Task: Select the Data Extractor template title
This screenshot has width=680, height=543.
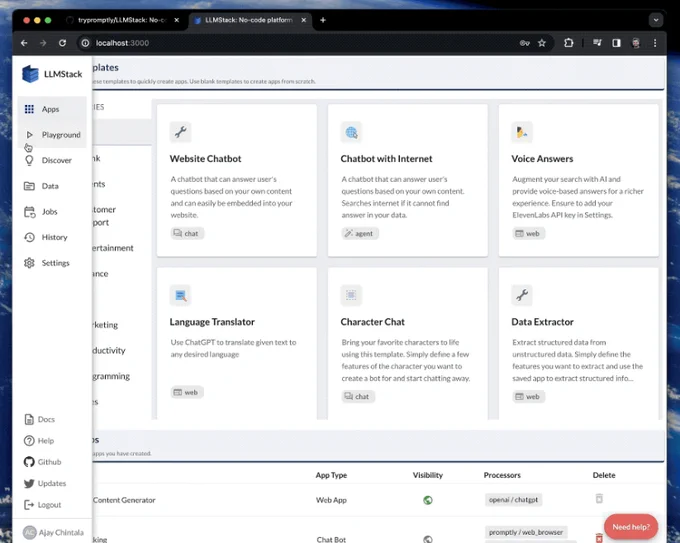Action: tap(542, 322)
